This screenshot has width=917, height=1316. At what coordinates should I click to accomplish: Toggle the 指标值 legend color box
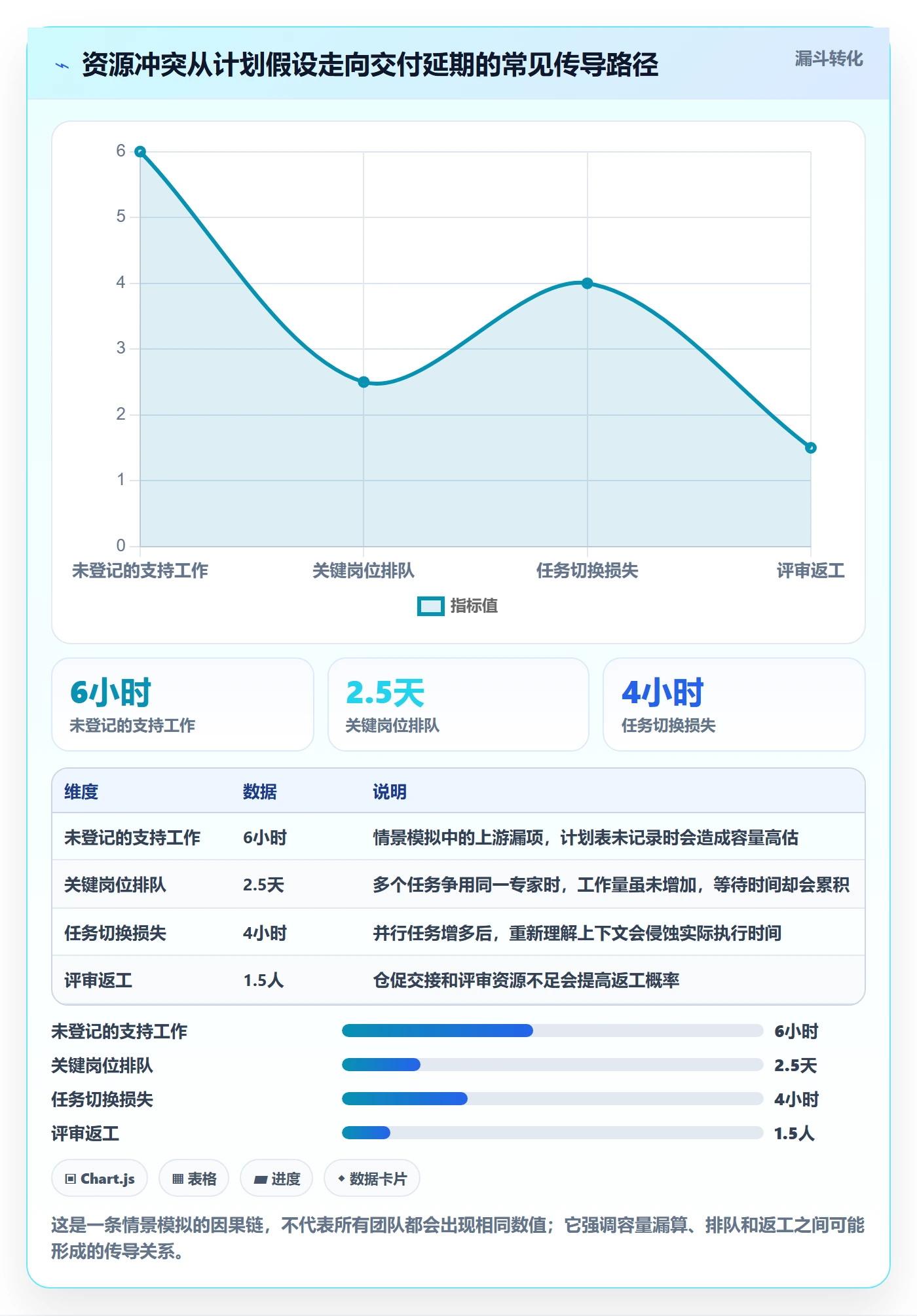(430, 606)
